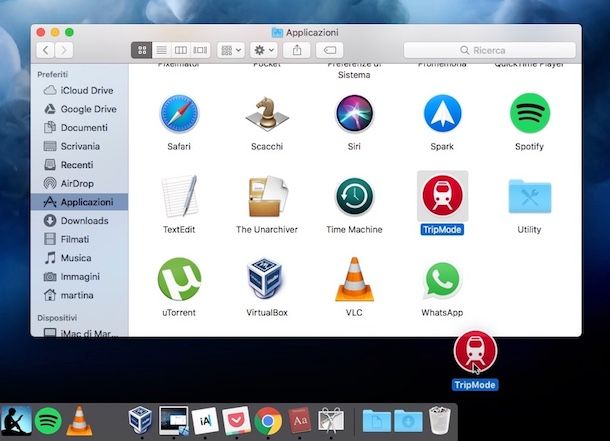Open Pocket from the Dock
This screenshot has height=441, width=610.
(237, 421)
